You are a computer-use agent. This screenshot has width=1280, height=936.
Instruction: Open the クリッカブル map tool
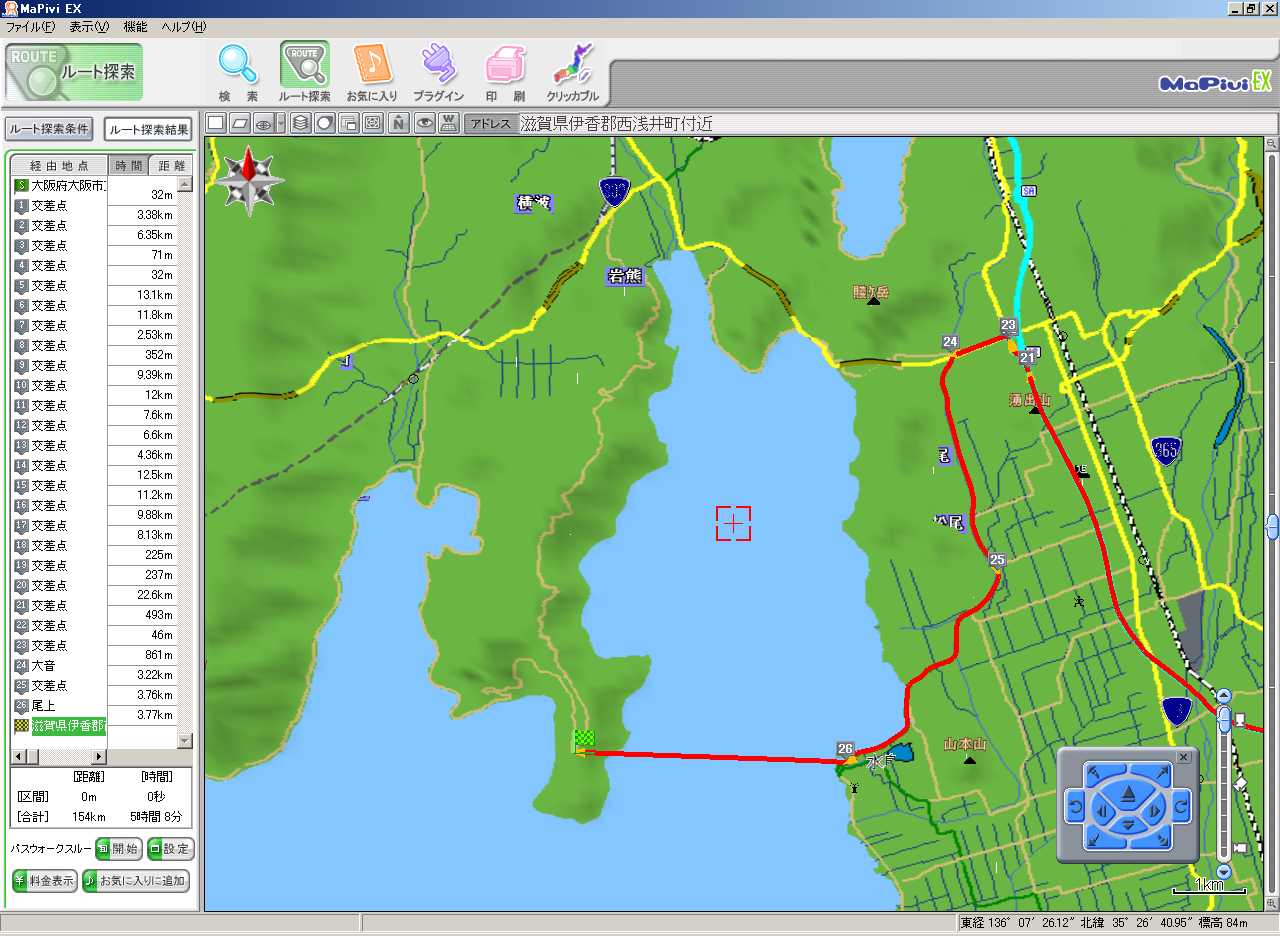pyautogui.click(x=572, y=73)
